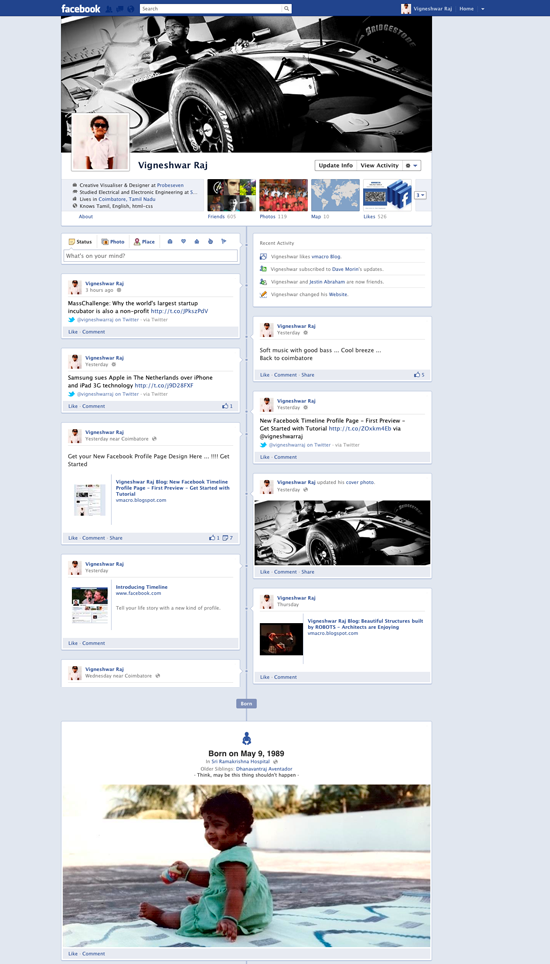Click Comment on the Introducing Timeline post
The image size is (550, 964).
(93, 643)
